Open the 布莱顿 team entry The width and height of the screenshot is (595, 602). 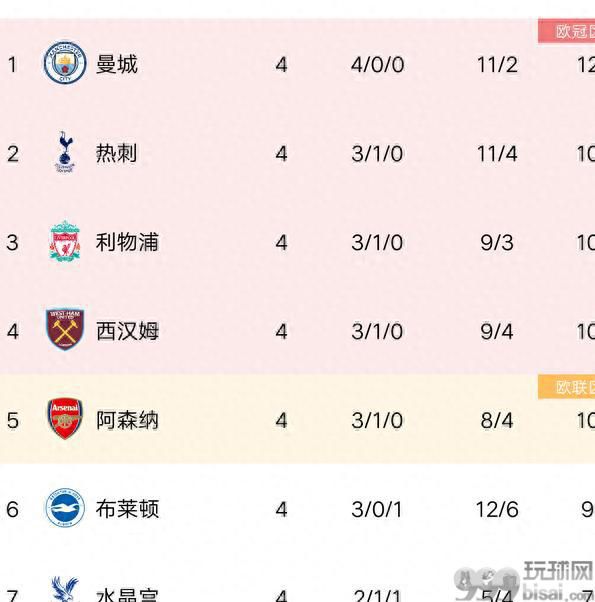click(127, 509)
